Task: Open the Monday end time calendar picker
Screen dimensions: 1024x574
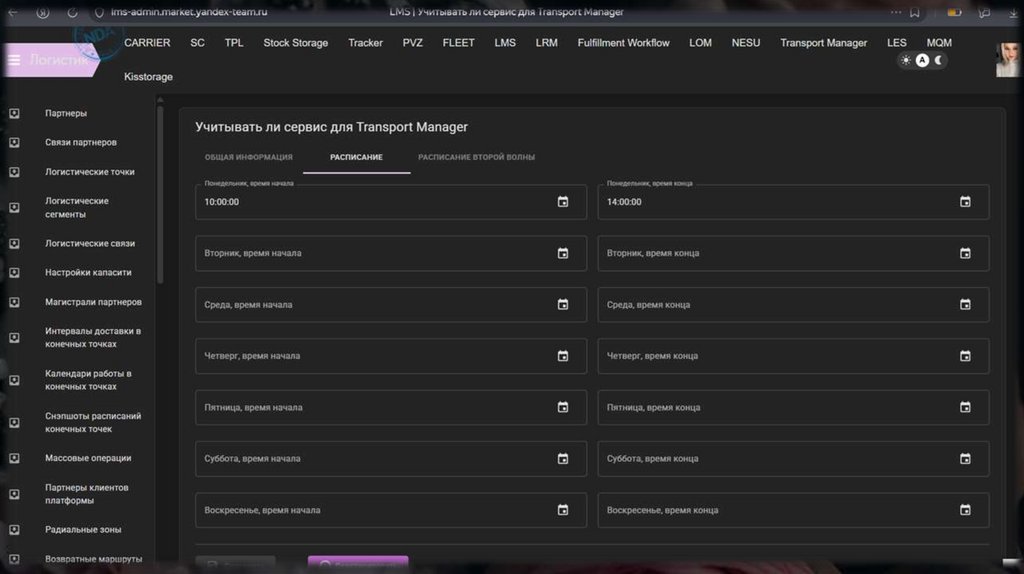Action: click(x=965, y=202)
